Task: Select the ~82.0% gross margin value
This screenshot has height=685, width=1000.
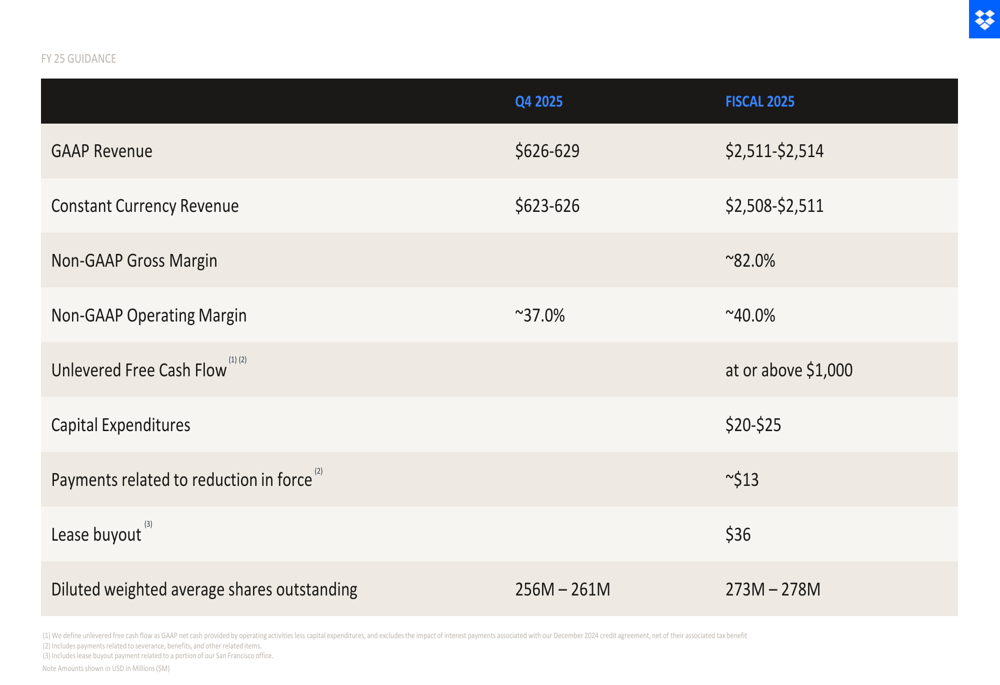Action: coord(749,261)
